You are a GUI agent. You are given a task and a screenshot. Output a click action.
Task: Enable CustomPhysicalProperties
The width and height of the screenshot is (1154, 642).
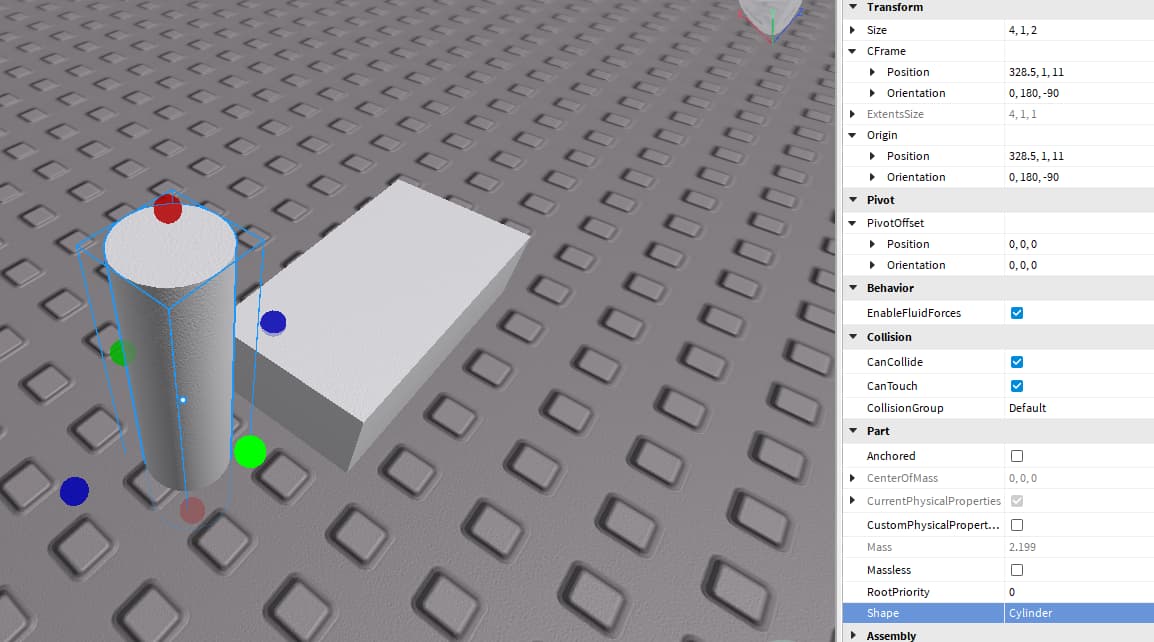pos(1017,524)
